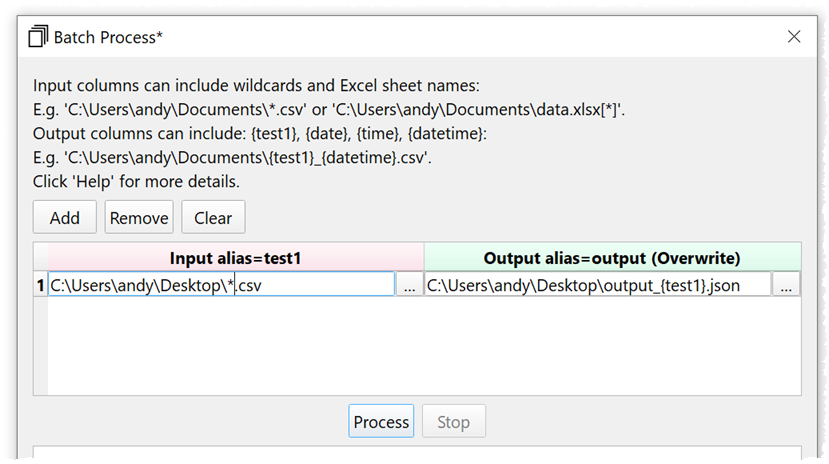Image resolution: width=829 pixels, height=464 pixels.
Task: Select row number 1 header
Action: (x=41, y=285)
